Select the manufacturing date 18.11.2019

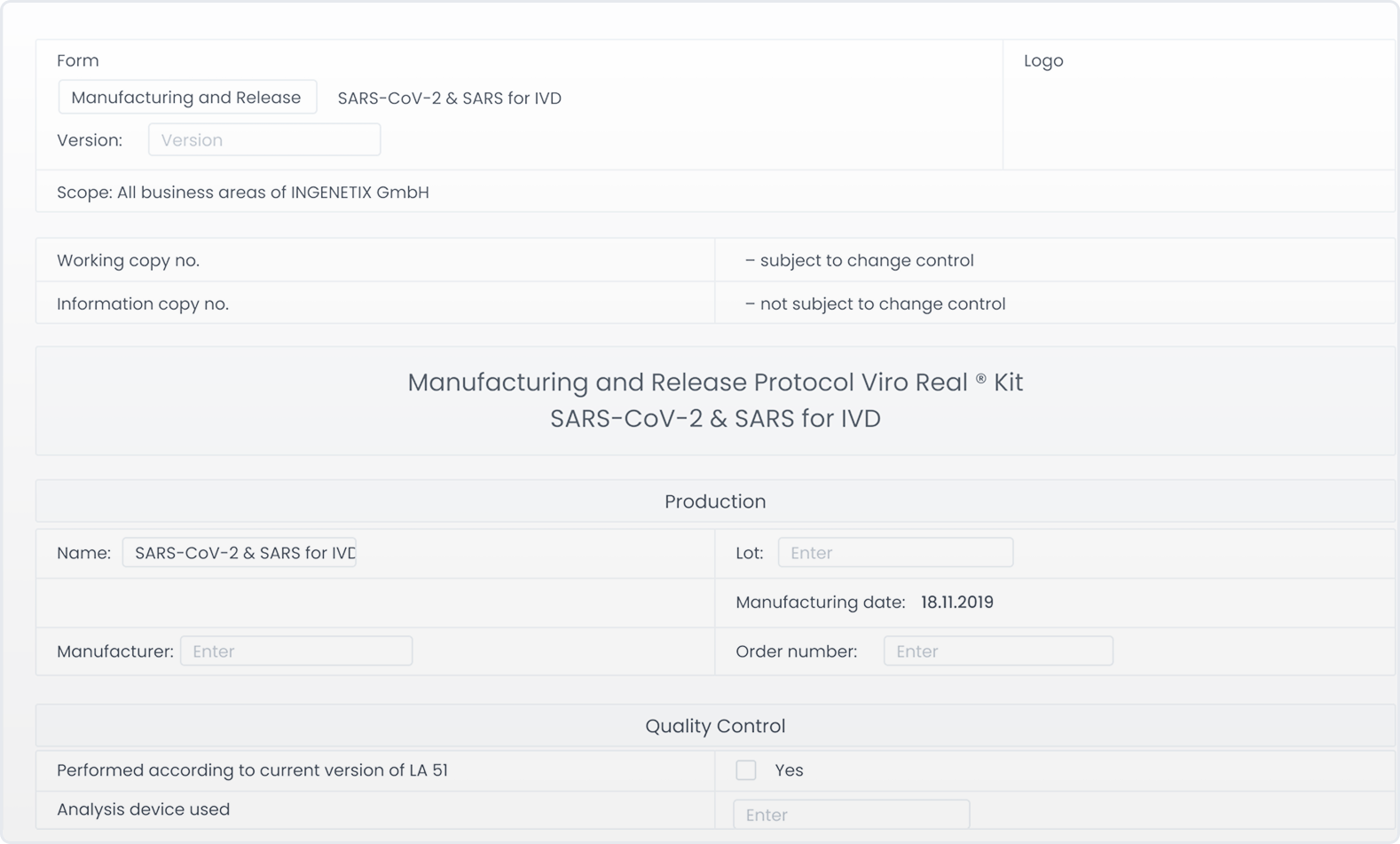pyautogui.click(x=957, y=603)
